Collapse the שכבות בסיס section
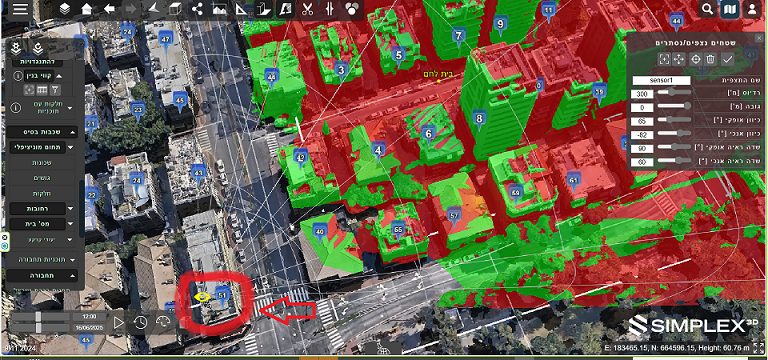The width and height of the screenshot is (768, 360). pos(72,132)
